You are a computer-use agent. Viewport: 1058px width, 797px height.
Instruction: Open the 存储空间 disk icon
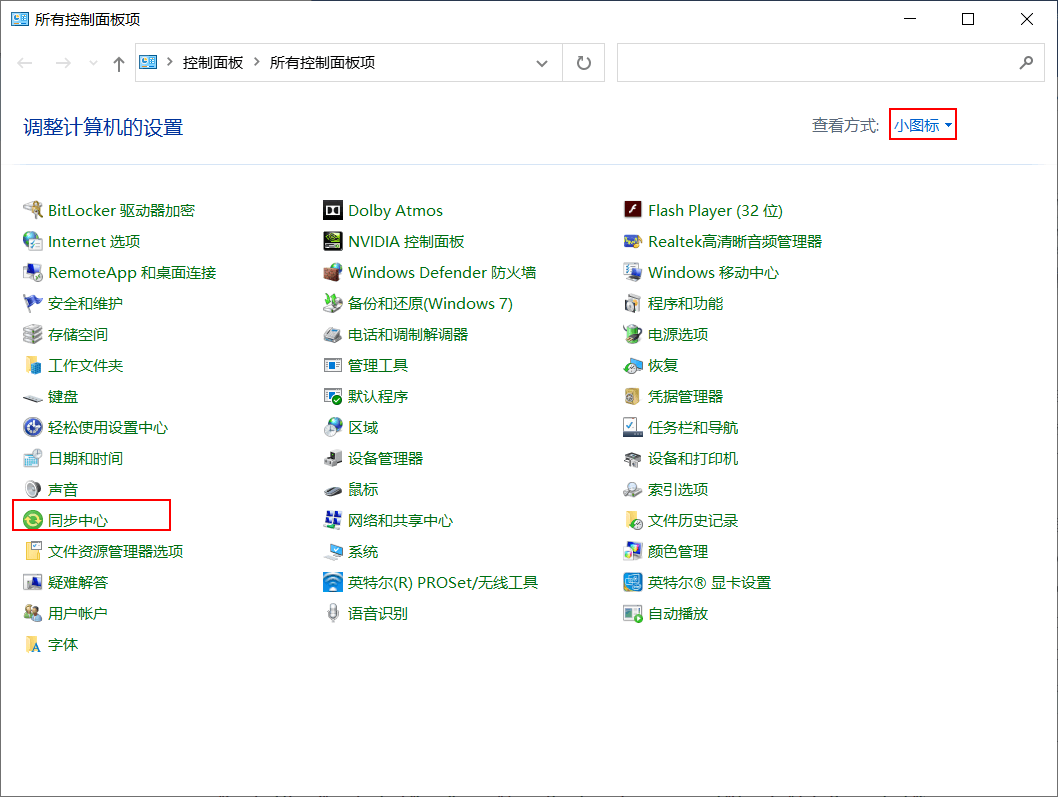click(32, 334)
